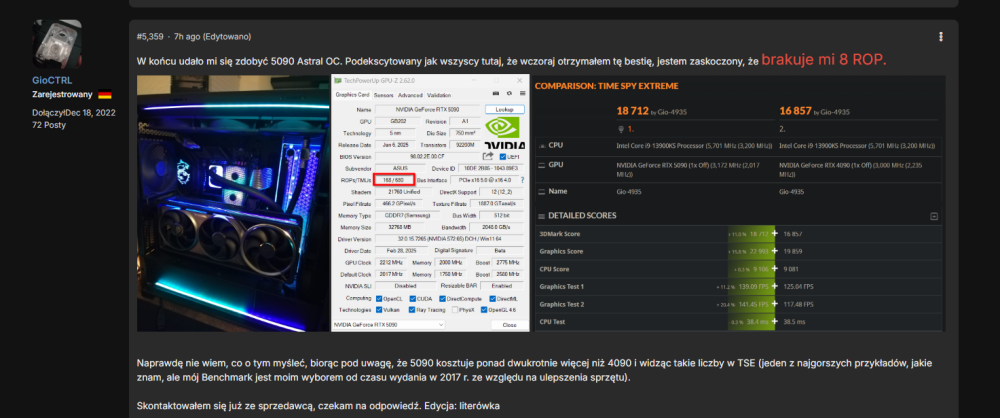The height and width of the screenshot is (418, 1000).
Task: Open the NVIDIA GeForce RTX 5090 GPU dropdown
Action: pyautogui.click(x=388, y=325)
